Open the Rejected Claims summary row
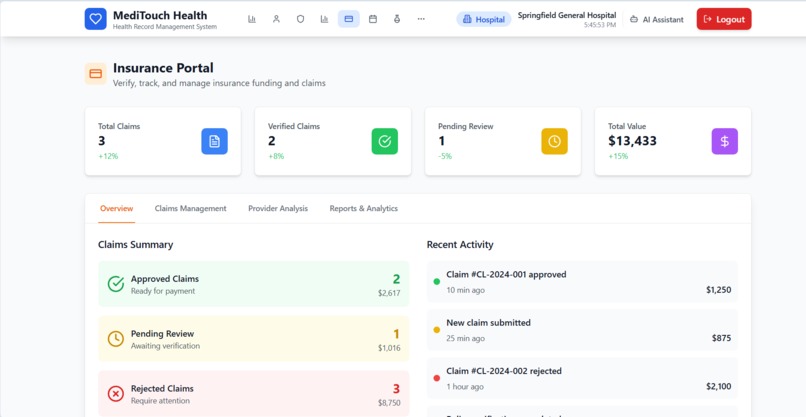This screenshot has height=417, width=806. tap(254, 394)
